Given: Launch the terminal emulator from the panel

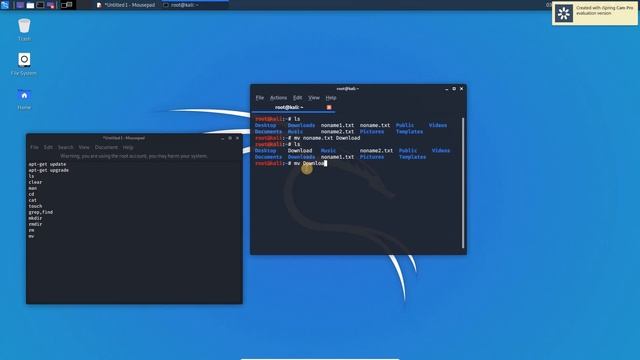Looking at the screenshot, I should (x=40, y=5).
